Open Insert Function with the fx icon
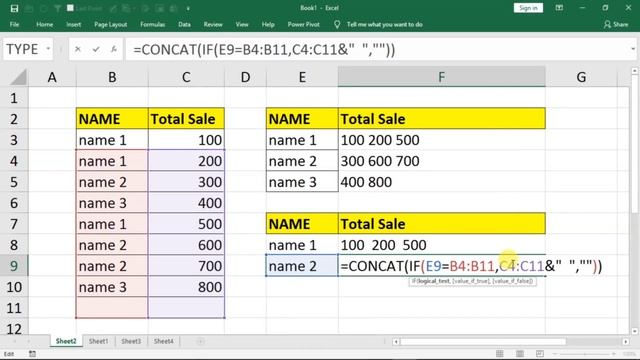Viewport: 640px width, 360px height. tap(114, 49)
